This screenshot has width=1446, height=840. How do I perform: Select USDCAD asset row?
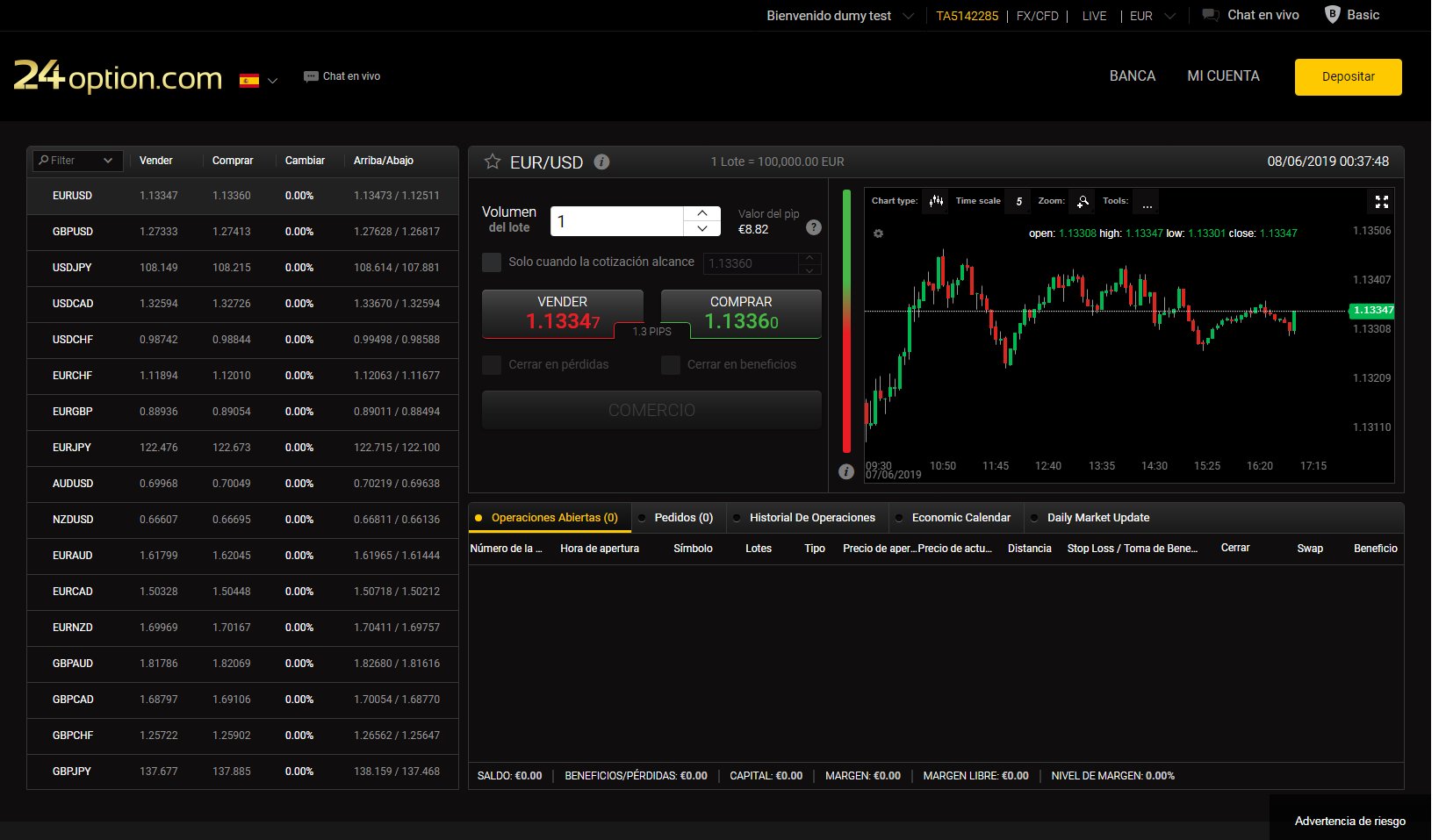[243, 304]
